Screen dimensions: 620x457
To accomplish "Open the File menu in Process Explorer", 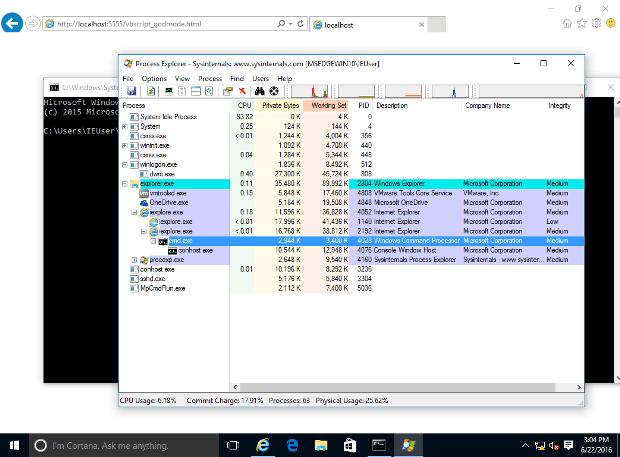I will tap(128, 78).
